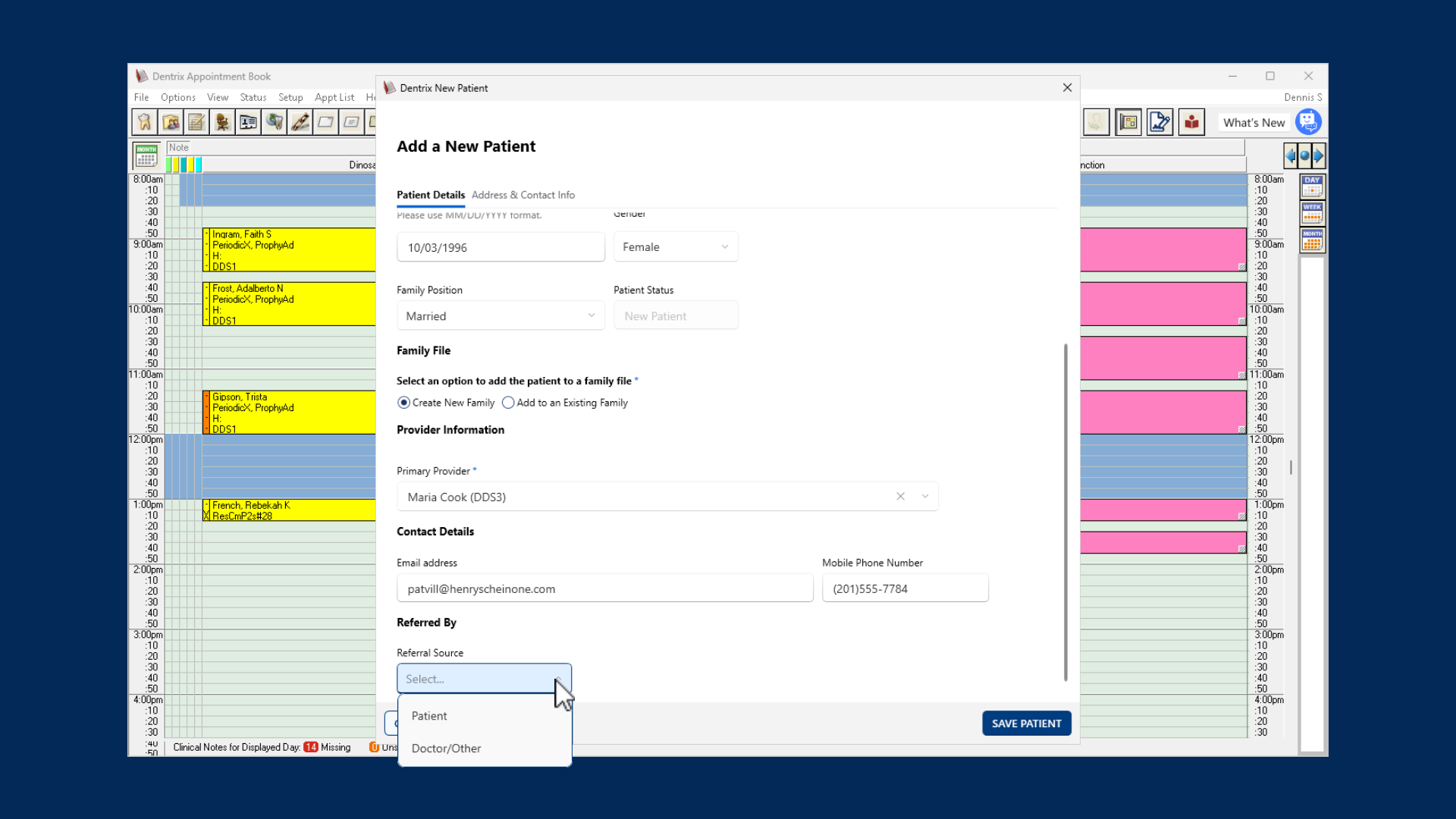
Task: Click the red 14 Missing clinical notes badge
Action: [x=311, y=747]
